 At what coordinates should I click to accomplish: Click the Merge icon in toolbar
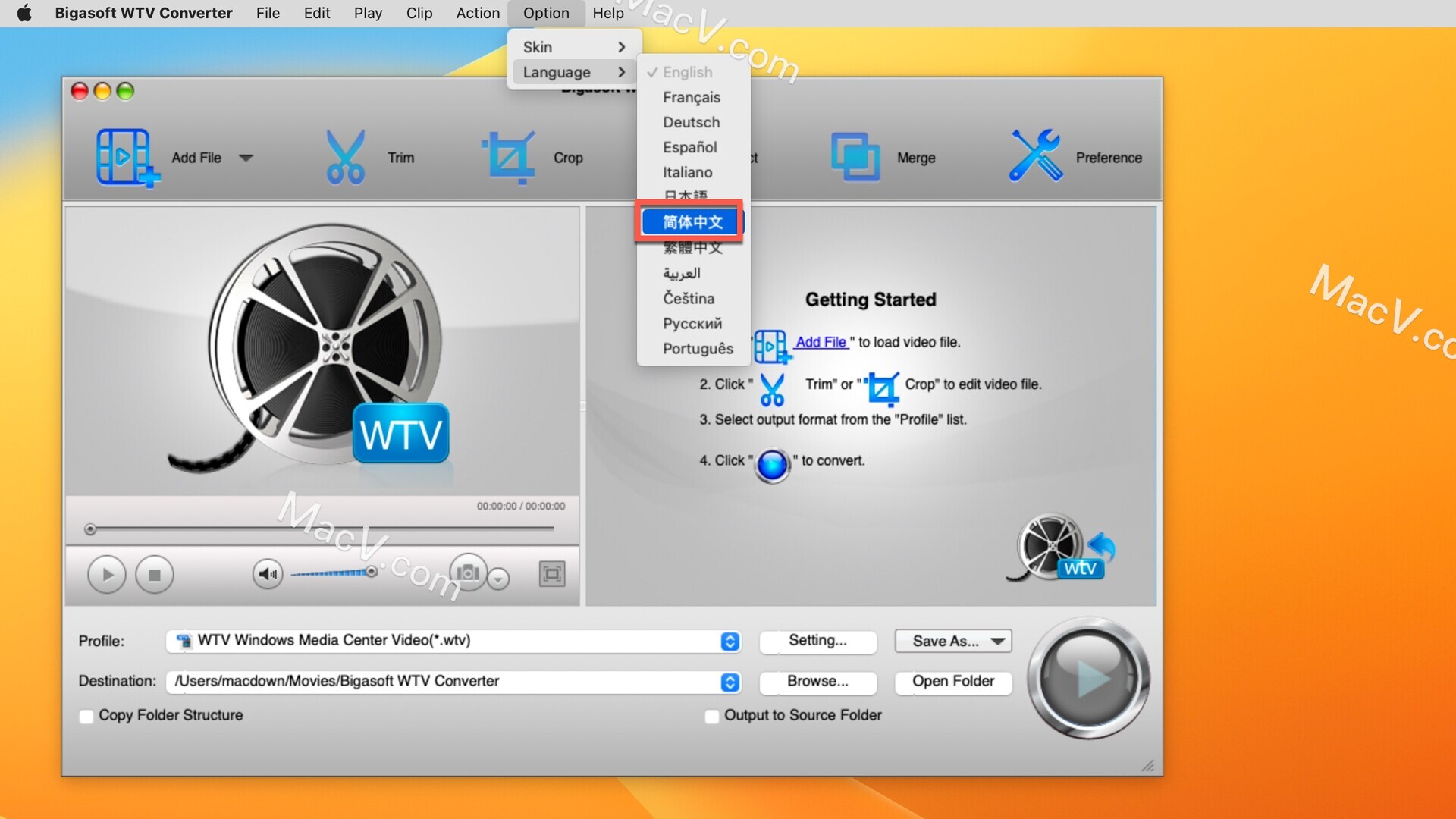click(855, 157)
